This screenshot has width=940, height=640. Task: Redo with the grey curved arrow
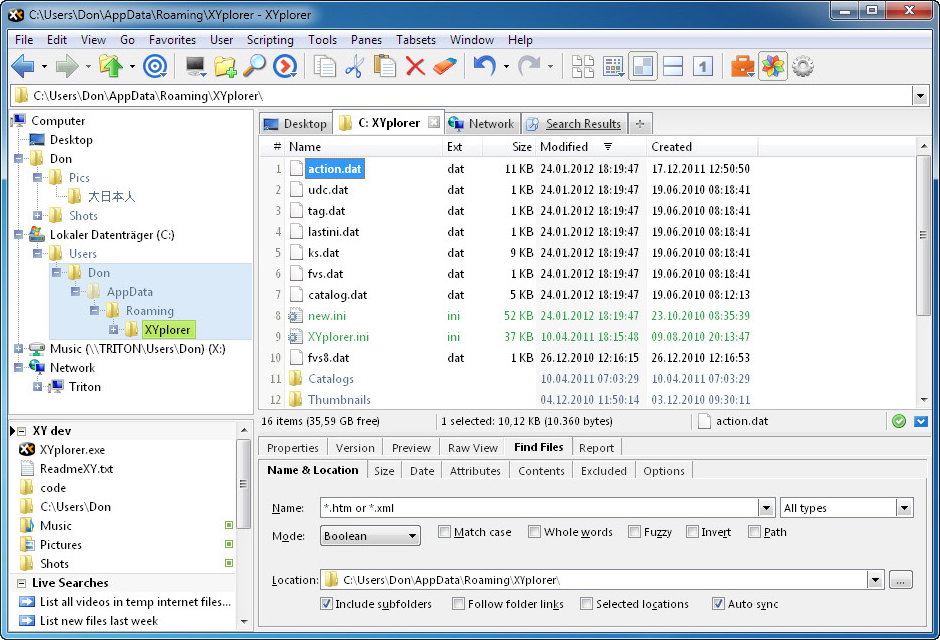[x=529, y=66]
